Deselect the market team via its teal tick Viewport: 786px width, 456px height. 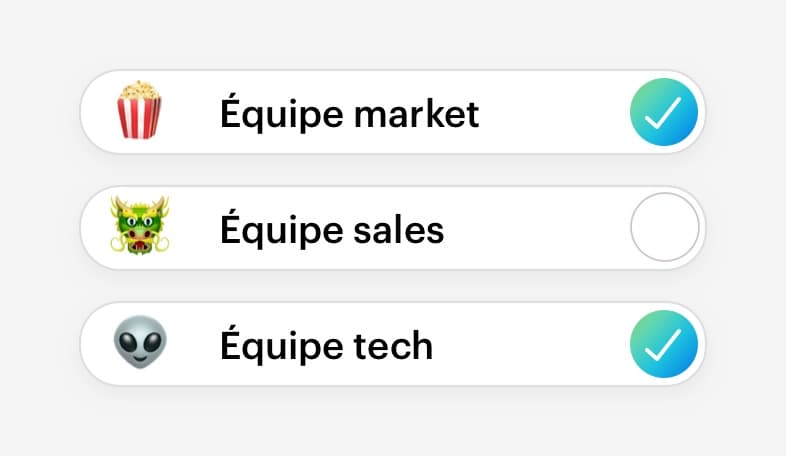click(664, 112)
